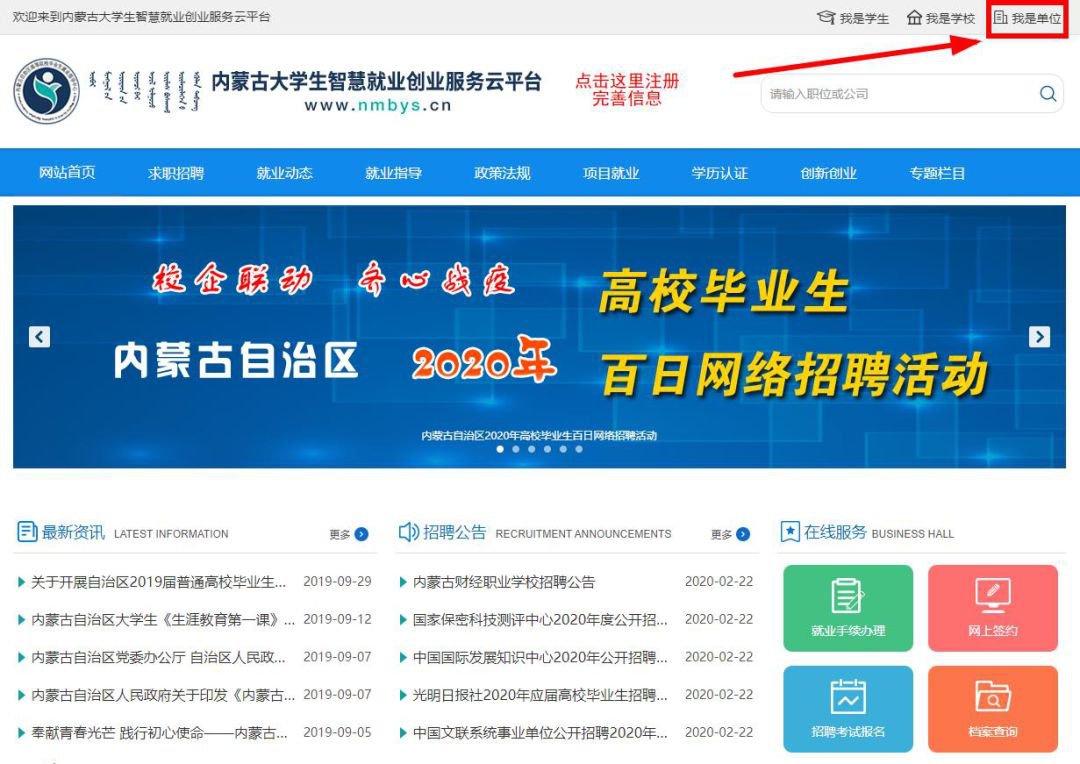Click the 我是学校 school building icon
Image resolution: width=1080 pixels, height=764 pixels.
pos(914,18)
